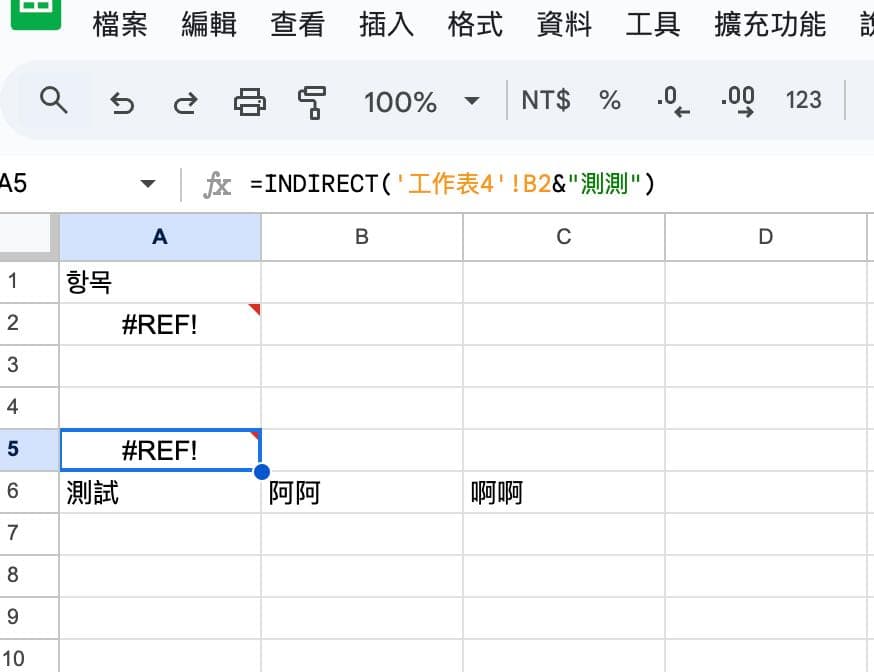Image resolution: width=874 pixels, height=672 pixels.
Task: Select column C header
Action: point(564,237)
